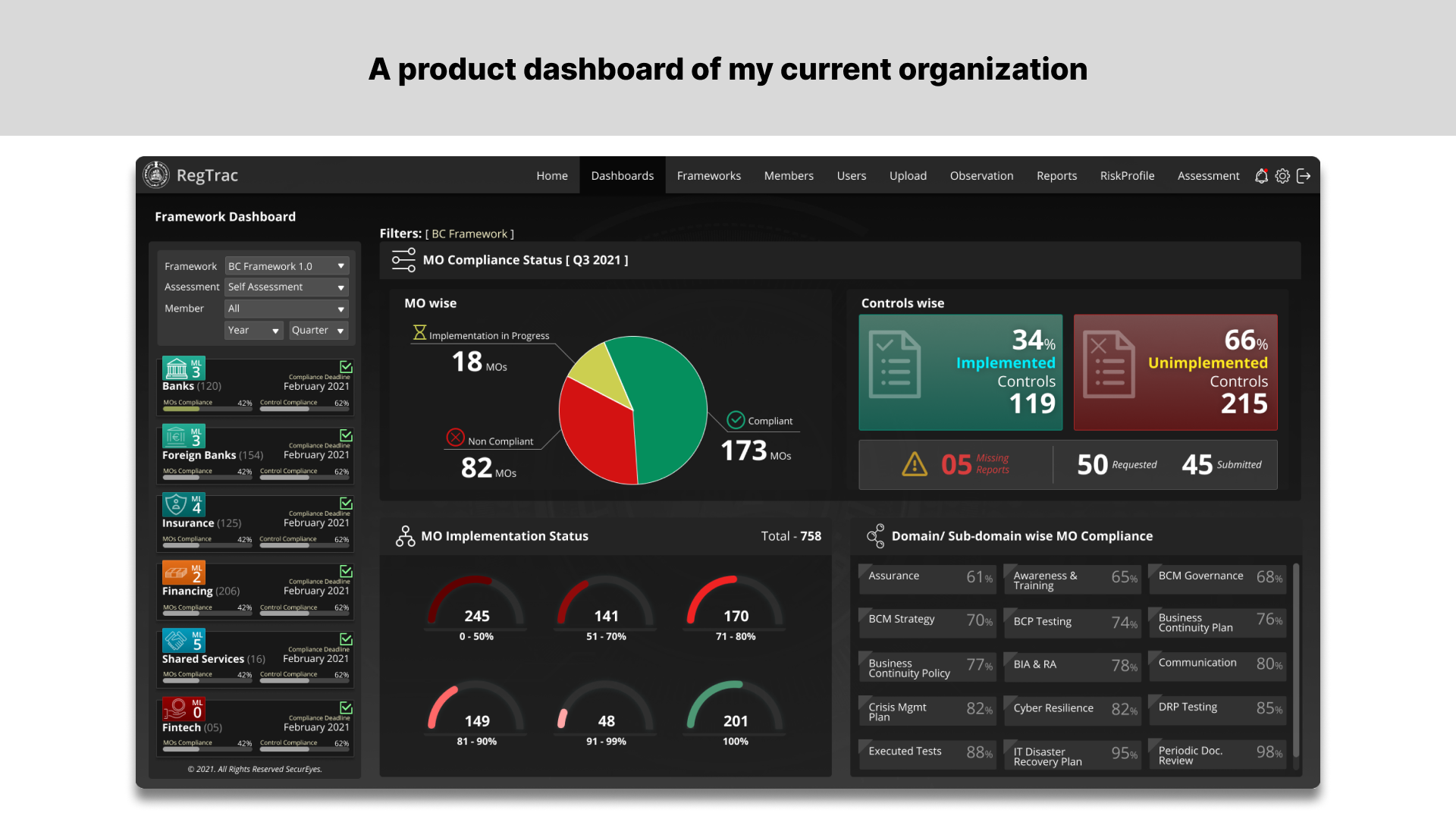Open the Quarter dropdown

[x=318, y=331]
